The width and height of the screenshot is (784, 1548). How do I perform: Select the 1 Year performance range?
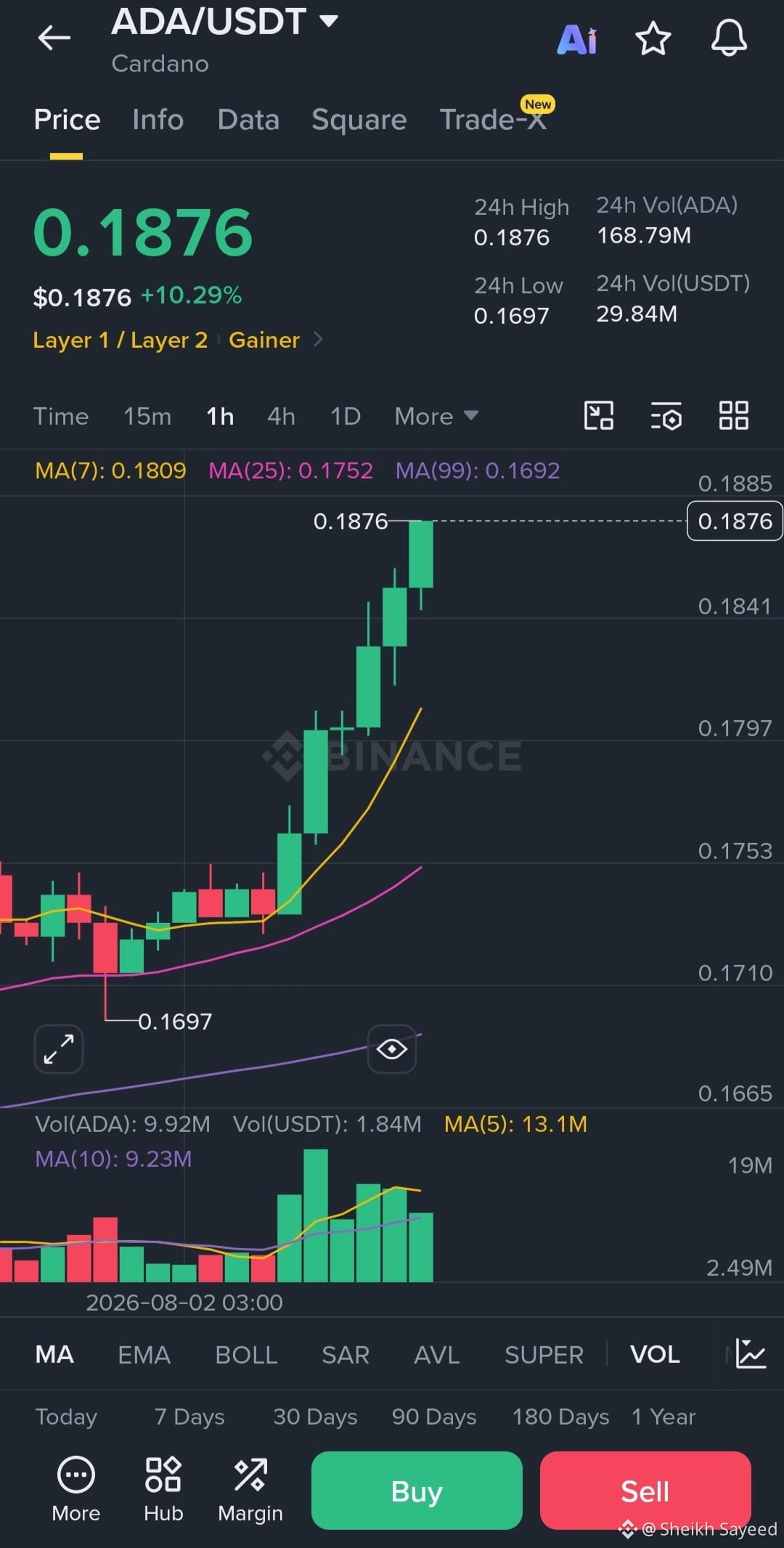[x=663, y=1417]
